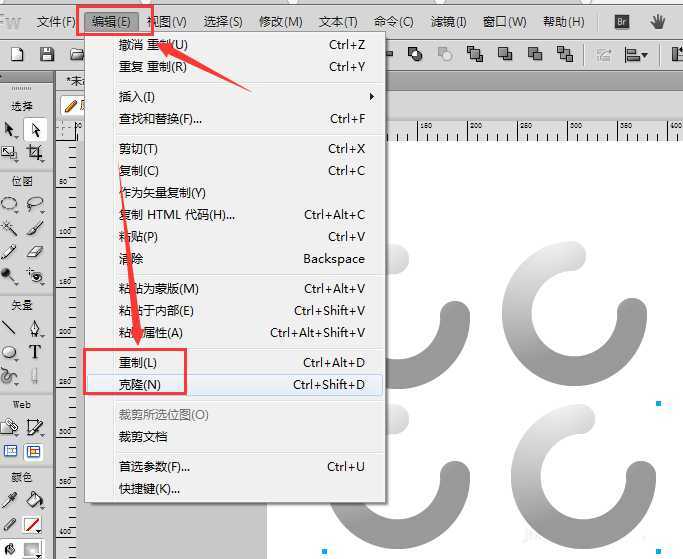Select the Pen tool
683x559 pixels.
(x=35, y=329)
